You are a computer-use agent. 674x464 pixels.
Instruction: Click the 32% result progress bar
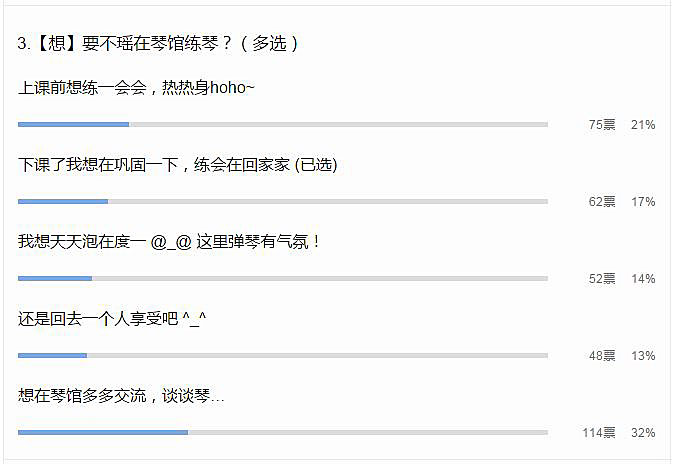(x=283, y=433)
